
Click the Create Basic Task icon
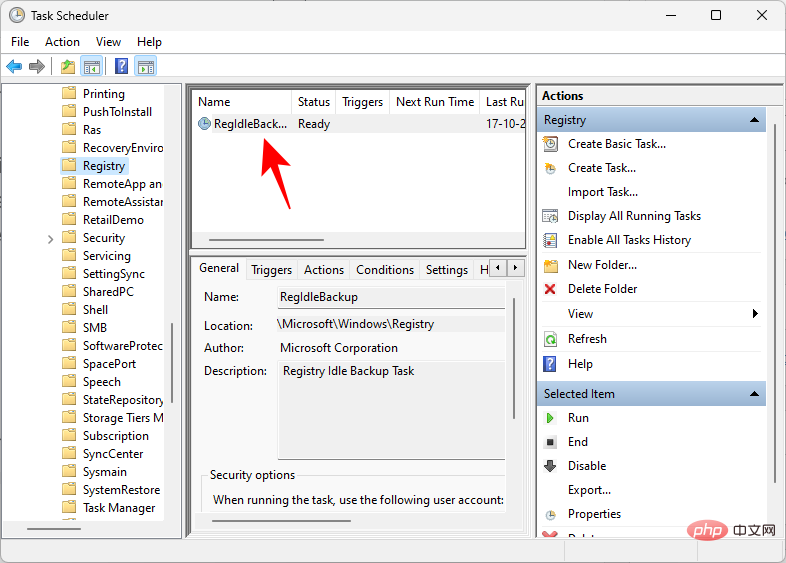pos(550,144)
